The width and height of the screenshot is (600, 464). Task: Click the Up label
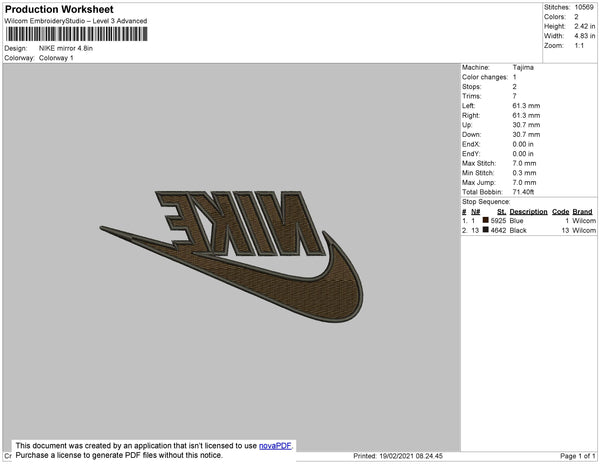tap(467, 125)
